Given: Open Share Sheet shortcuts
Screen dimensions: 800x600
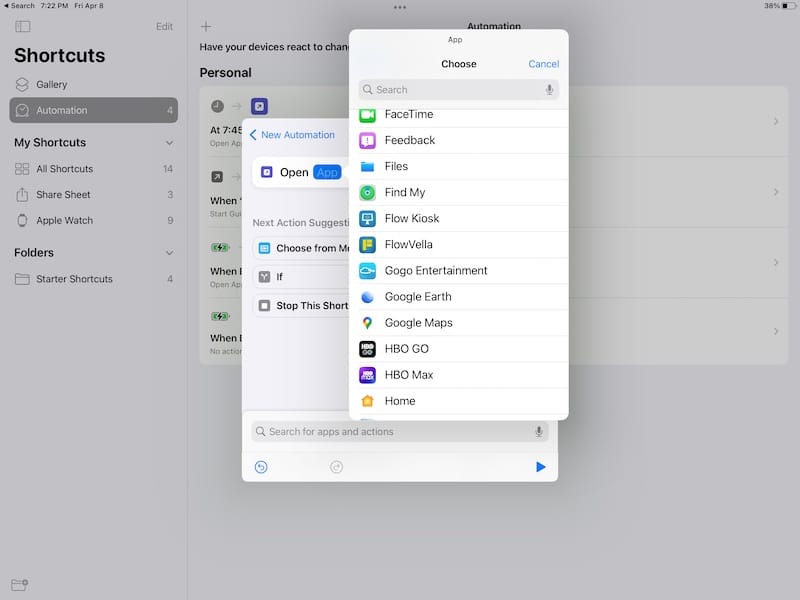Looking at the screenshot, I should [x=94, y=195].
